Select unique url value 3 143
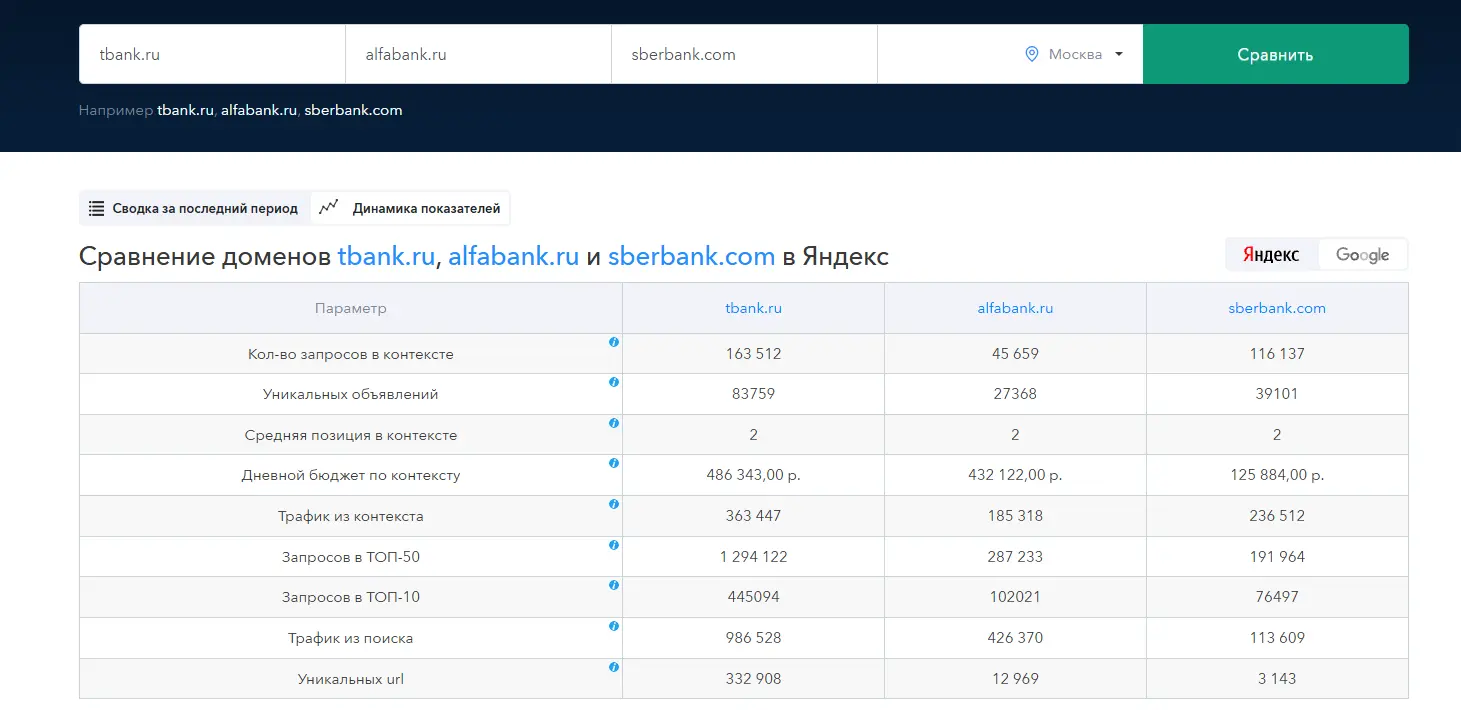This screenshot has height=710, width=1461. tap(1277, 678)
